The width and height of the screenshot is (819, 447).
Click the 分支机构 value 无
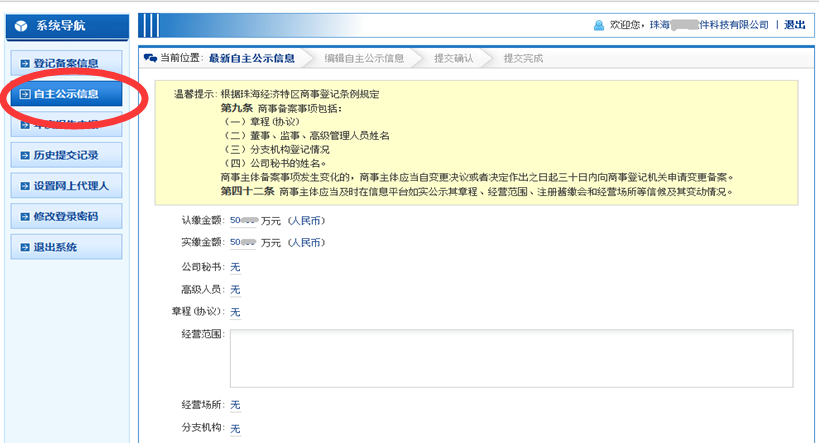click(x=235, y=429)
